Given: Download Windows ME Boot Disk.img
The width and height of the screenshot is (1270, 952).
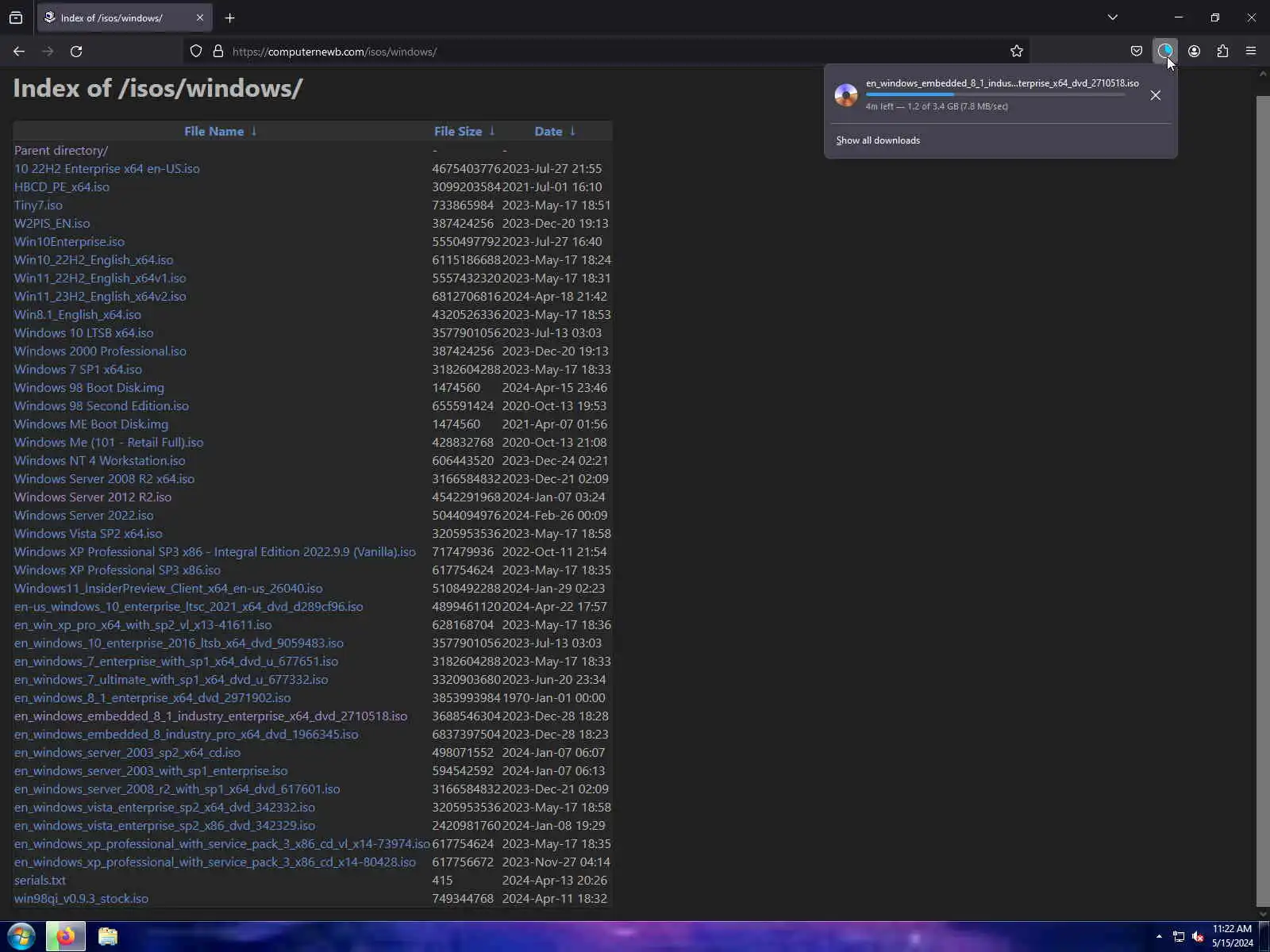Looking at the screenshot, I should coord(91,424).
